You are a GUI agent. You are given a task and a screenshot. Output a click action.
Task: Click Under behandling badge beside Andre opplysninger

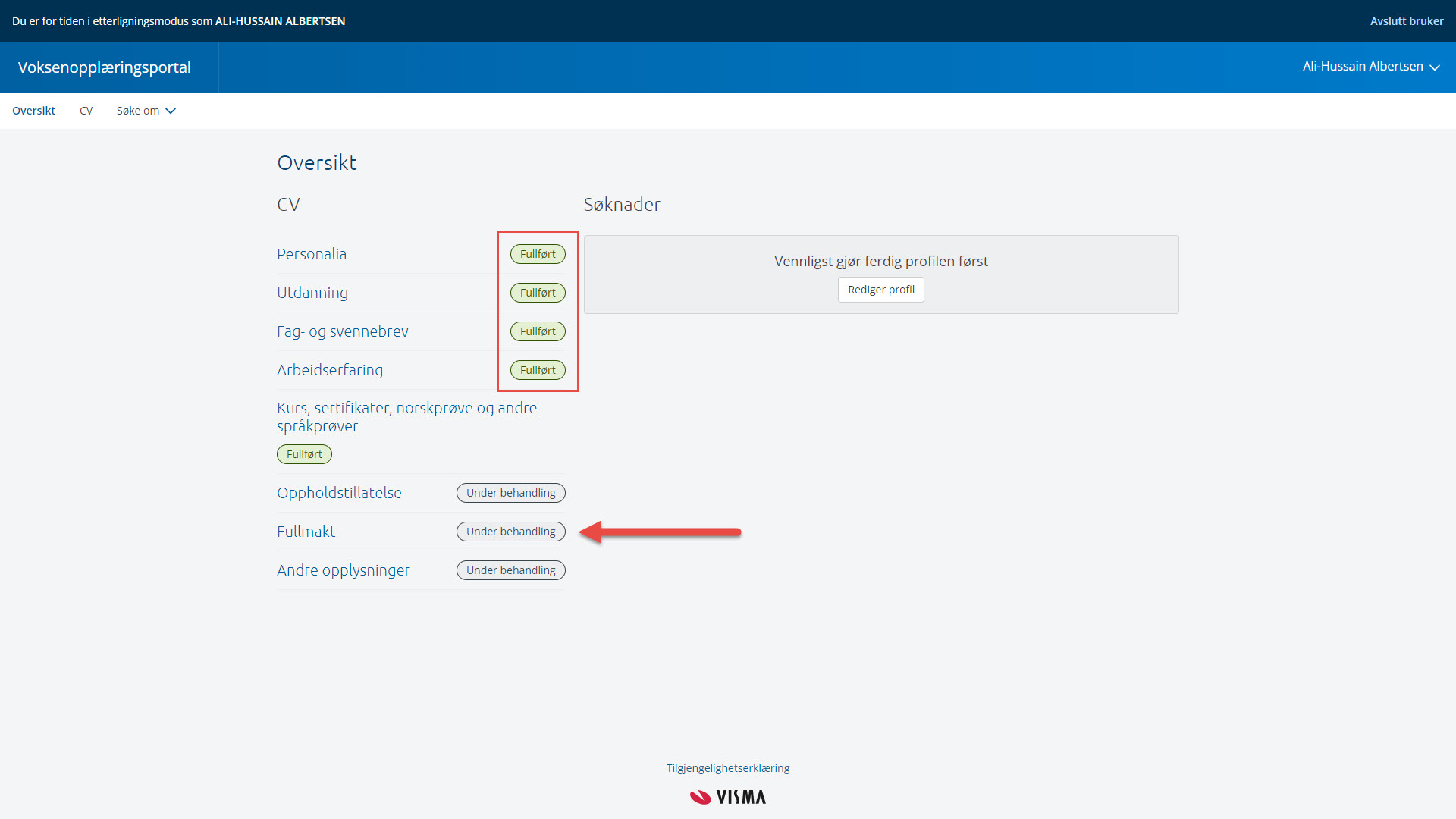click(x=511, y=570)
